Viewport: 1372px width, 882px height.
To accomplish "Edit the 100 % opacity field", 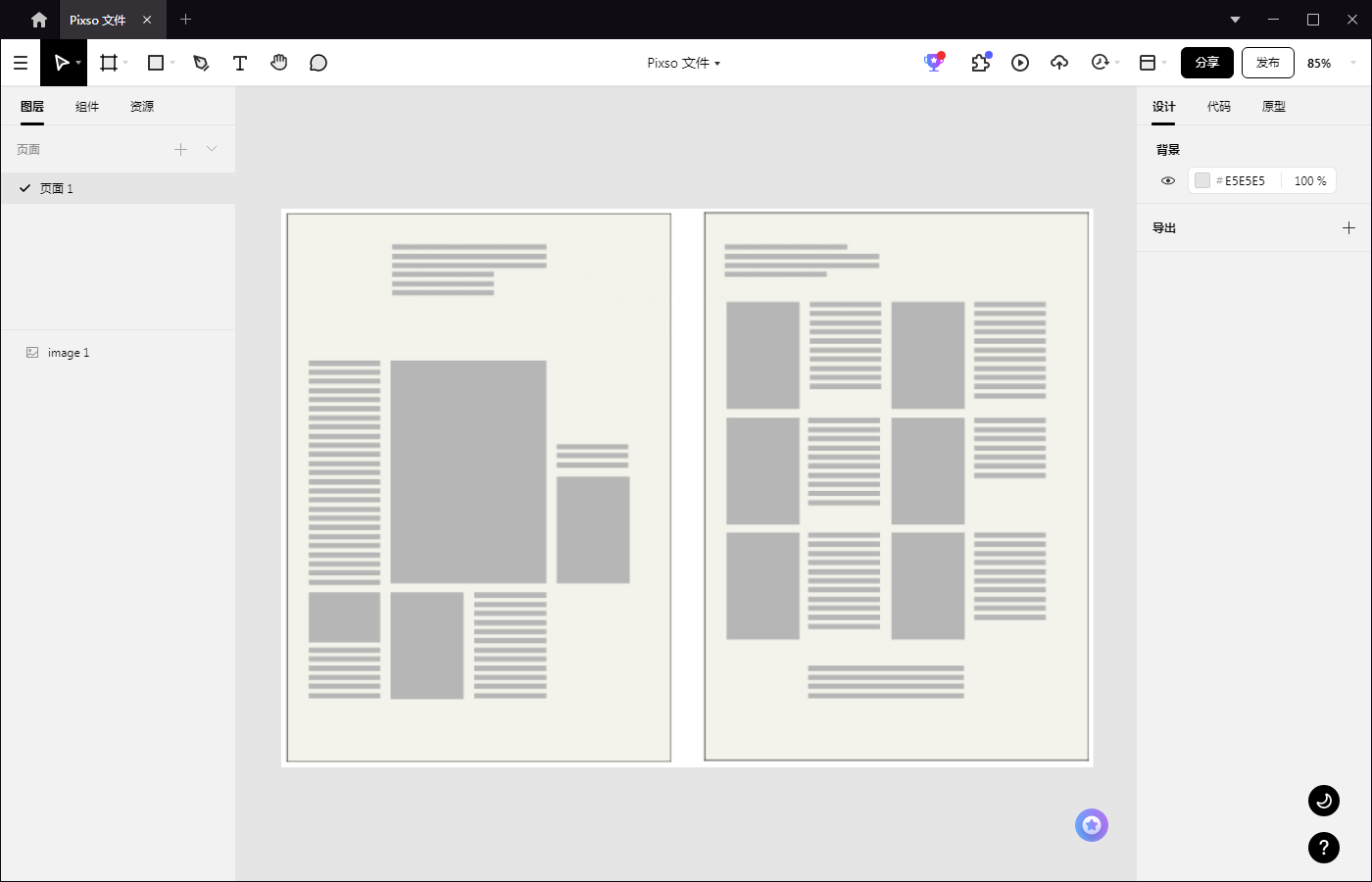I will 1309,180.
